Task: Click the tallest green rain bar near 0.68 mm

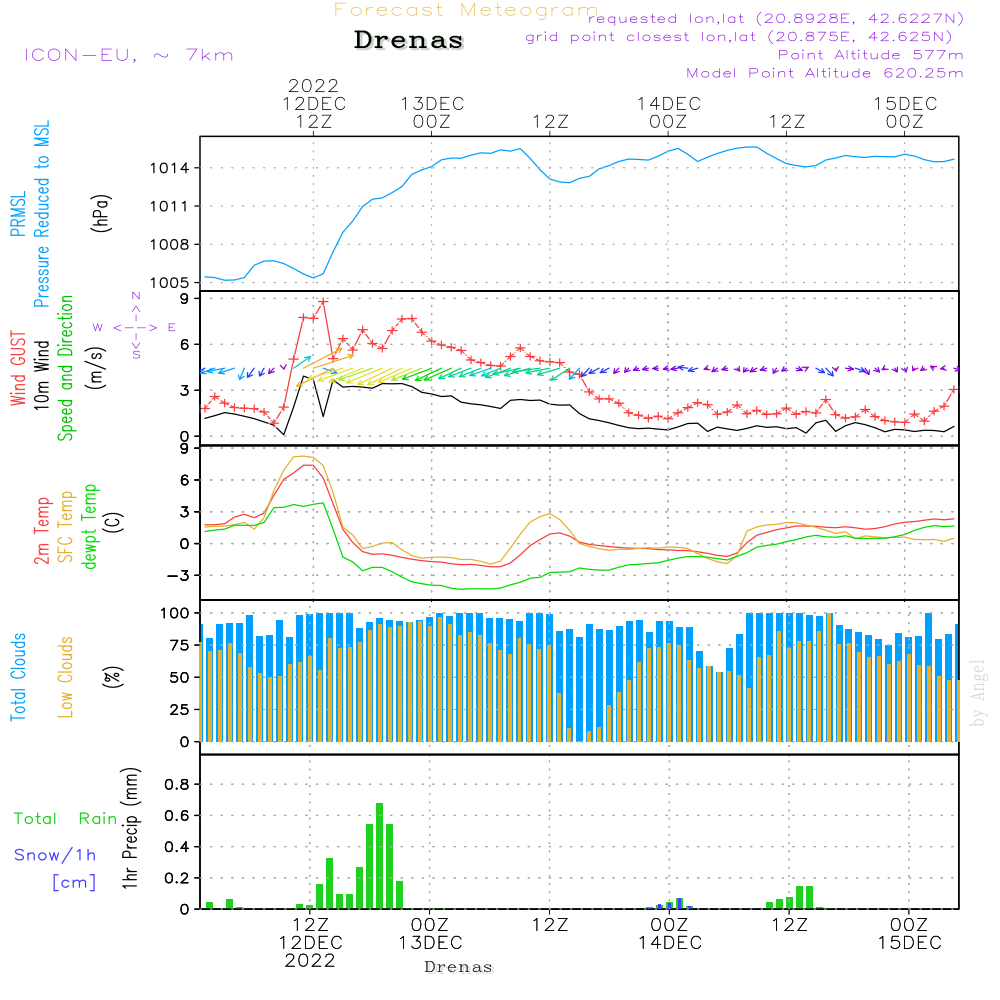Action: click(379, 856)
